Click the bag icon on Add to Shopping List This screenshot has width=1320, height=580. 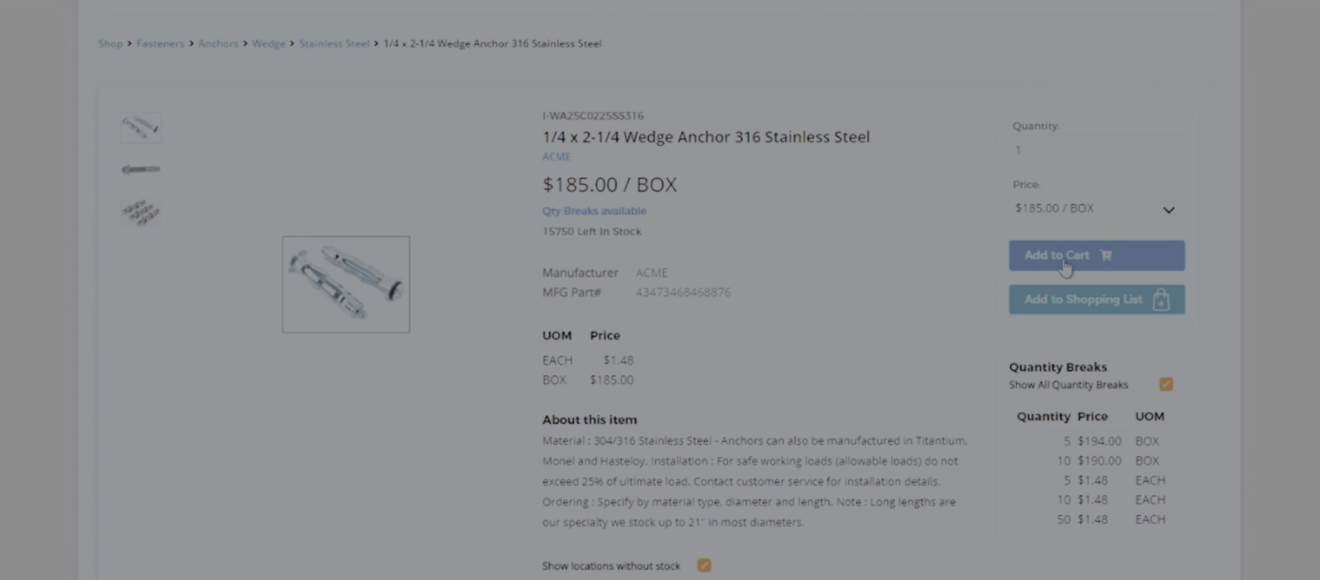tap(1161, 300)
